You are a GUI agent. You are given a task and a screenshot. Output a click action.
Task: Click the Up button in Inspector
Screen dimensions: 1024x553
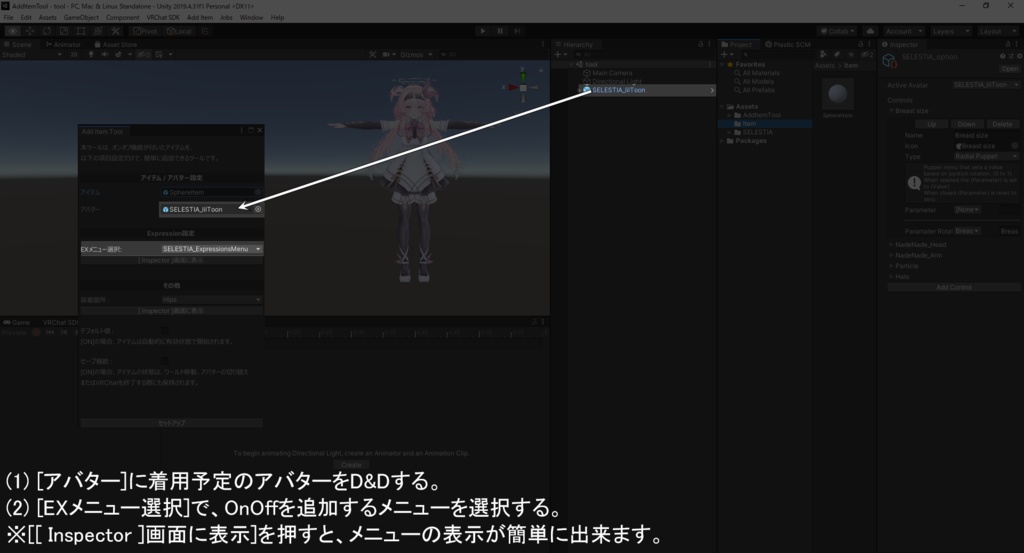point(932,124)
